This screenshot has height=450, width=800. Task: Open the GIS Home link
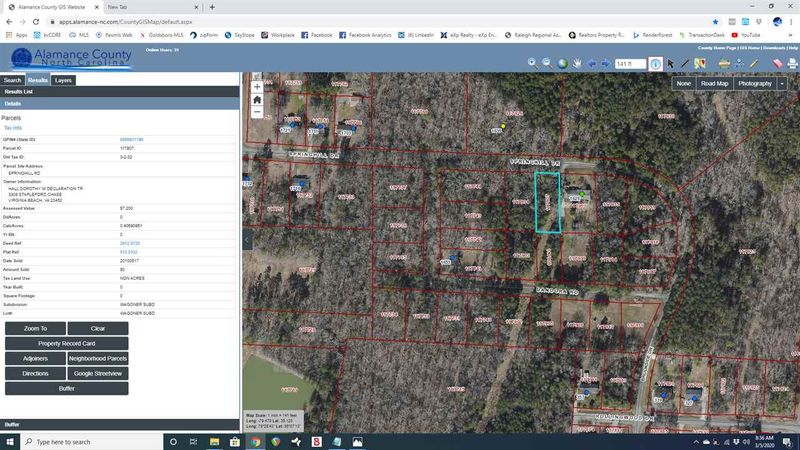coord(749,48)
